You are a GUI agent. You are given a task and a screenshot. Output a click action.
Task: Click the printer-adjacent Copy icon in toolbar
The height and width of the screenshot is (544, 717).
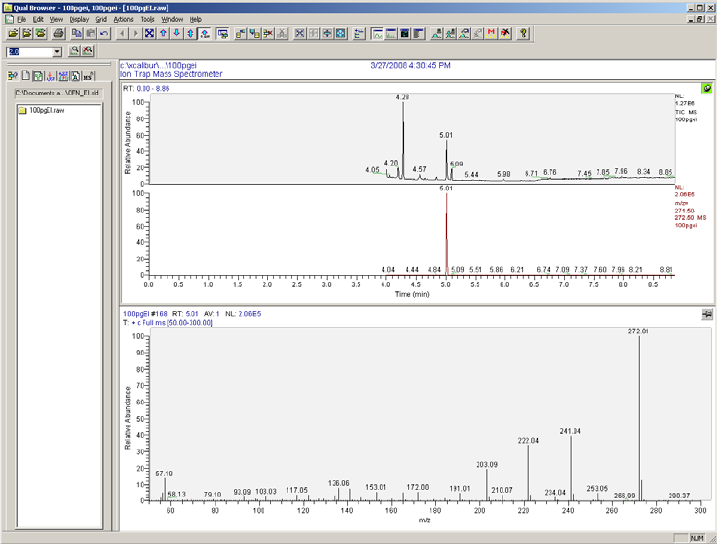(x=77, y=33)
